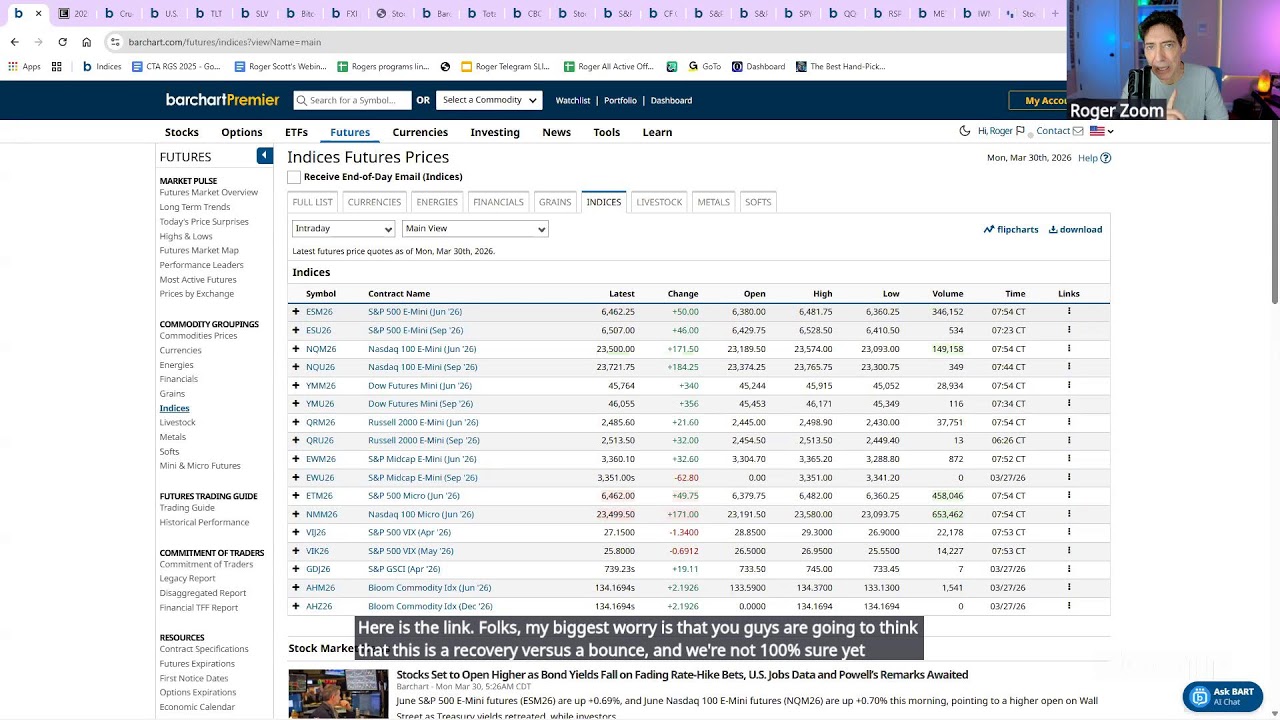The height and width of the screenshot is (720, 1280).
Task: Open Futures Market Overview link
Action: 208,192
